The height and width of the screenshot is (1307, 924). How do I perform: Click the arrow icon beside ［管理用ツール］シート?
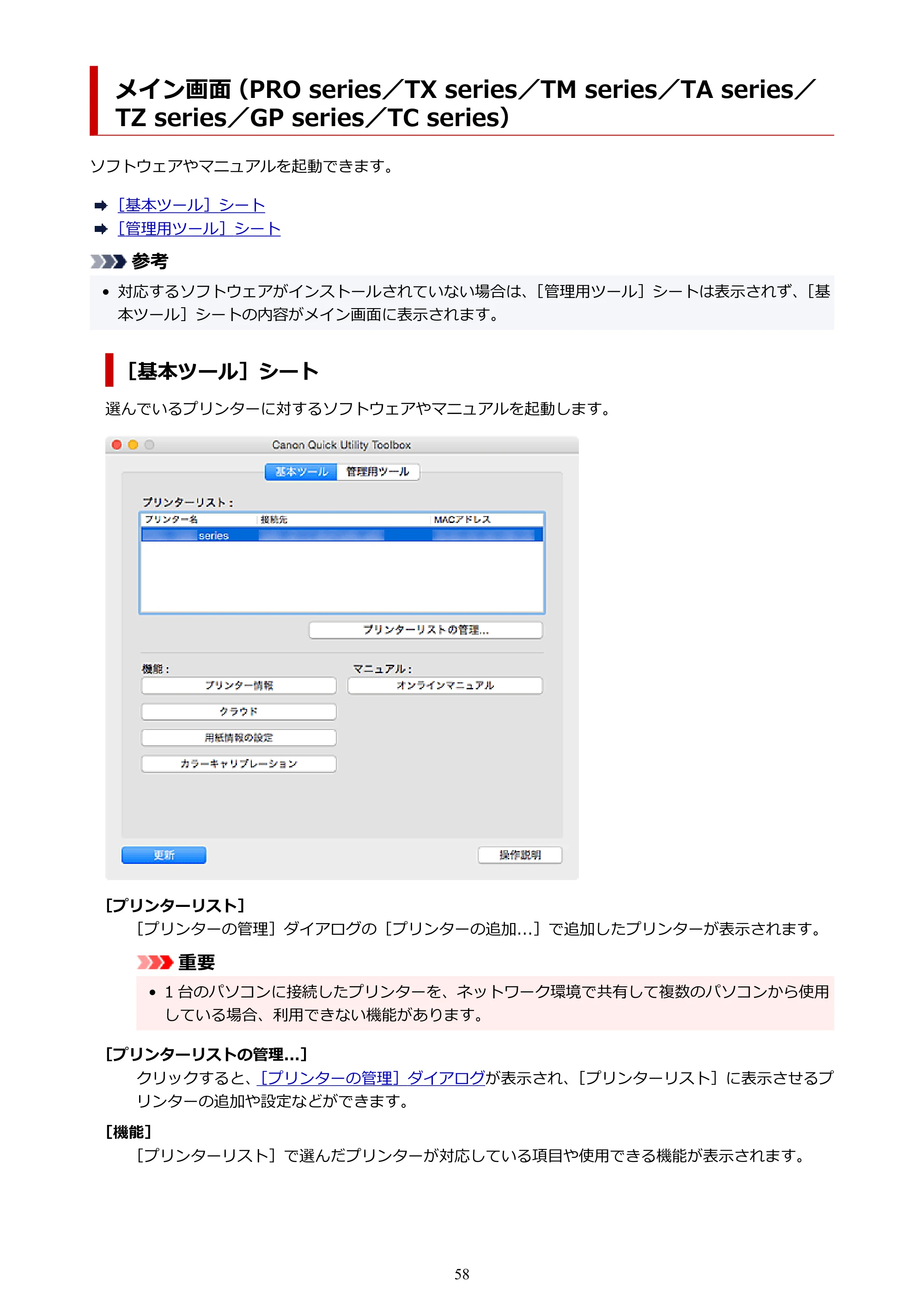[101, 229]
